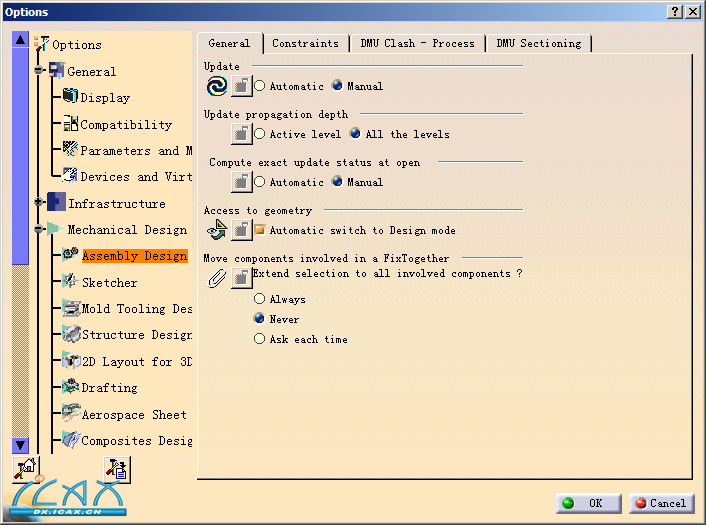706x525 pixels.
Task: Click the blue spiral Update icon
Action: (217, 86)
